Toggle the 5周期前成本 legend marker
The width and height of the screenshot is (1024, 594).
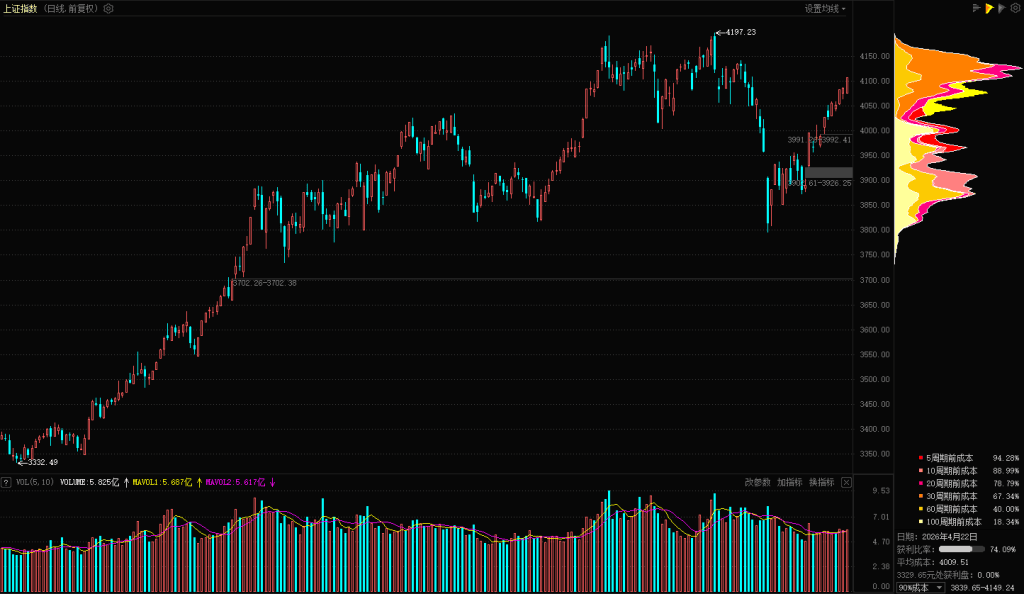[x=921, y=457]
